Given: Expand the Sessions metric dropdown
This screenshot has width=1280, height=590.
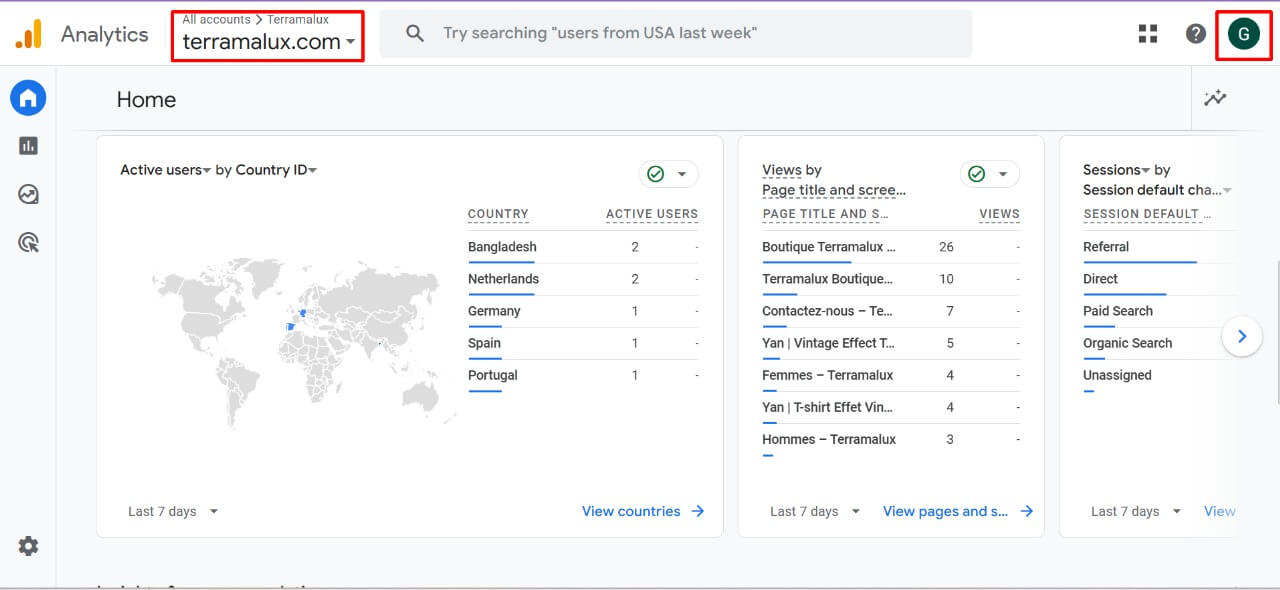Looking at the screenshot, I should pyautogui.click(x=1116, y=170).
